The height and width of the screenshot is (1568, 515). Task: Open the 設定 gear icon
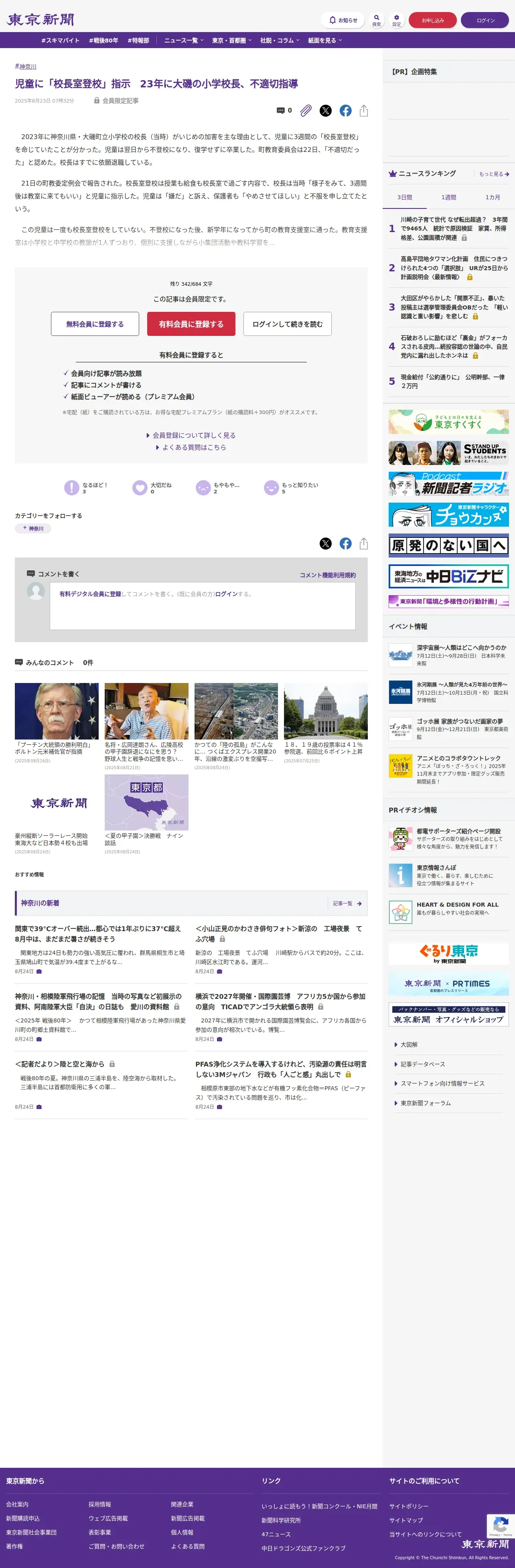(x=396, y=20)
